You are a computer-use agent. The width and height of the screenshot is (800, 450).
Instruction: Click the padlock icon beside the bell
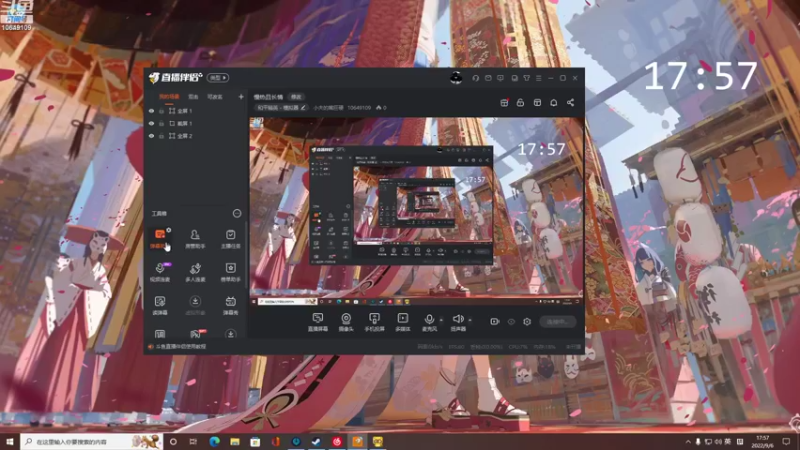click(520, 103)
